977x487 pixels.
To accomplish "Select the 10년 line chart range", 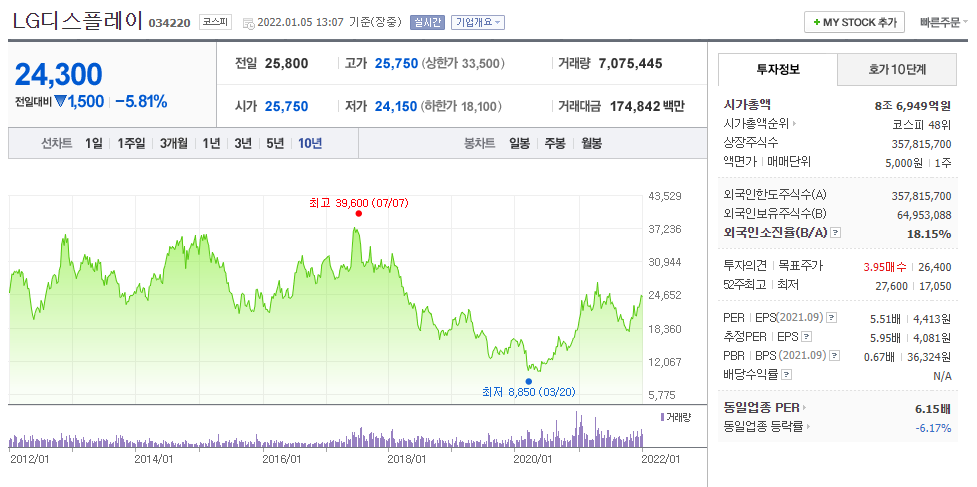I will tap(310, 143).
